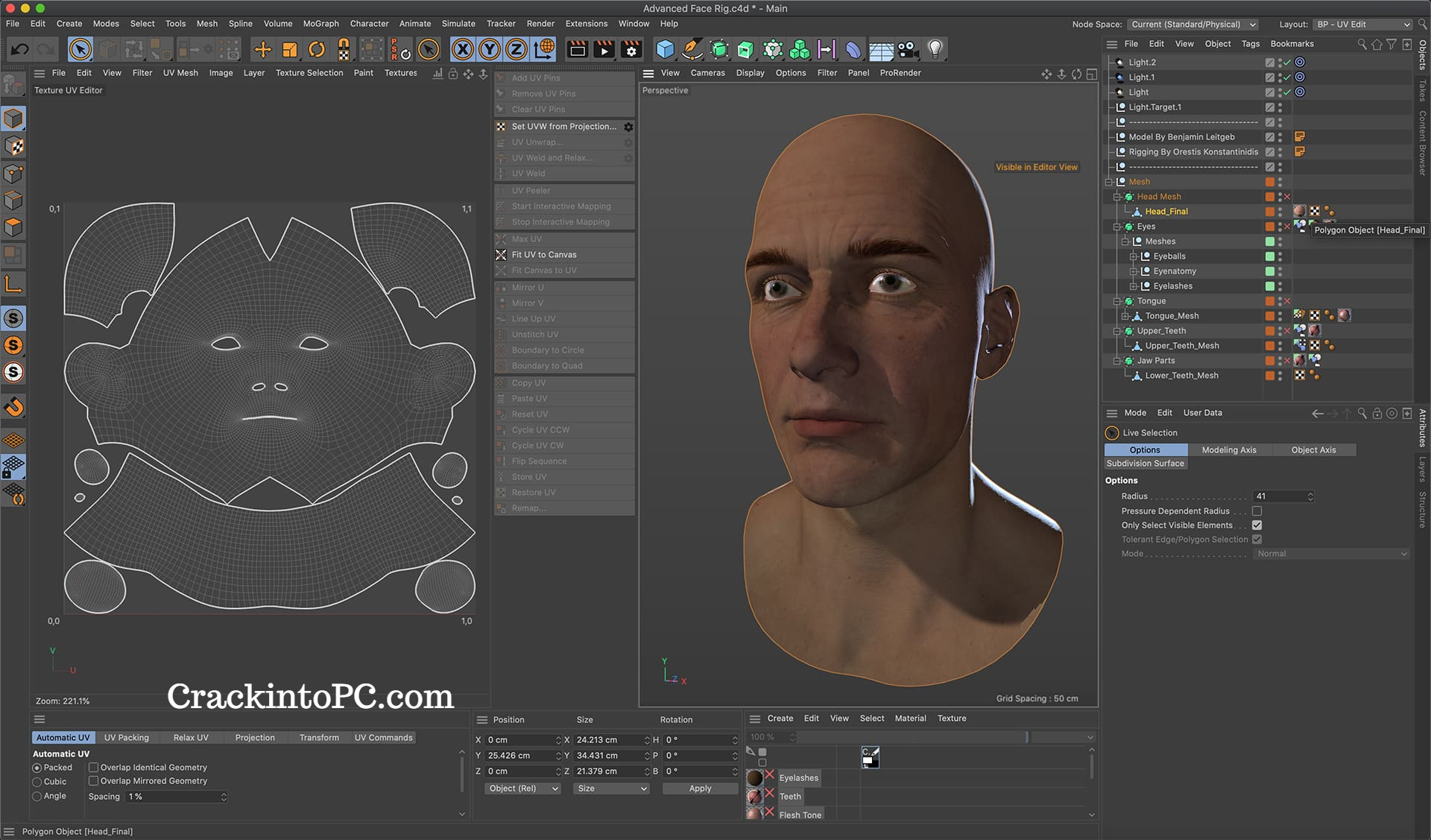Image resolution: width=1431 pixels, height=840 pixels.
Task: Select the UV Commands tab
Action: (x=383, y=737)
